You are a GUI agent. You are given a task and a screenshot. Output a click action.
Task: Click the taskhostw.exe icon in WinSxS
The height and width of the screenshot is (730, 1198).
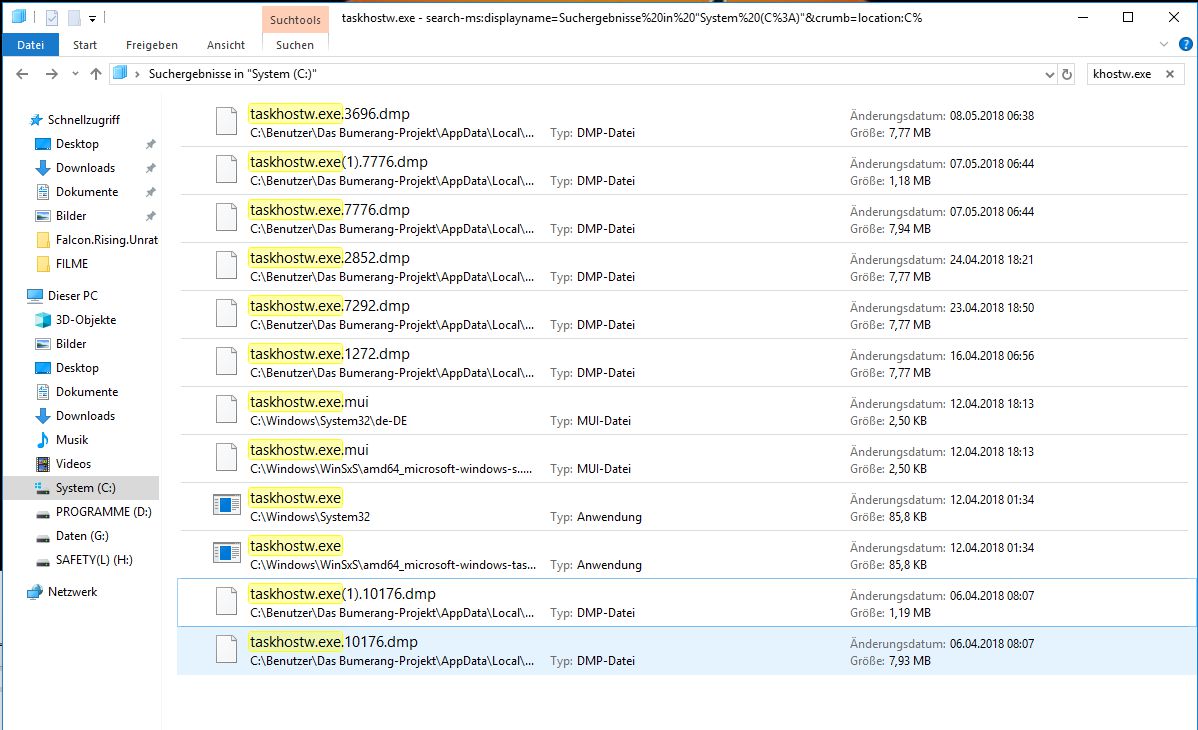tap(226, 553)
